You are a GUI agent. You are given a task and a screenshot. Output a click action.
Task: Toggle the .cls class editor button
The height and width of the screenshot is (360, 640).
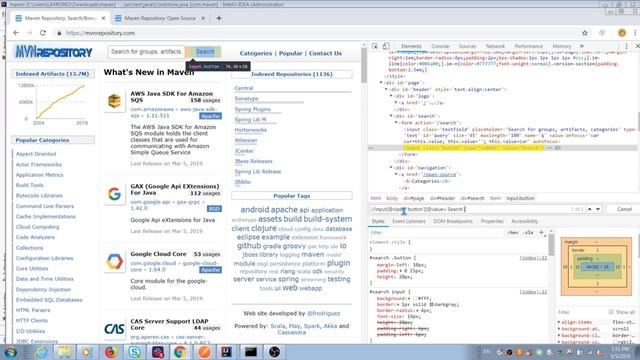(x=529, y=233)
